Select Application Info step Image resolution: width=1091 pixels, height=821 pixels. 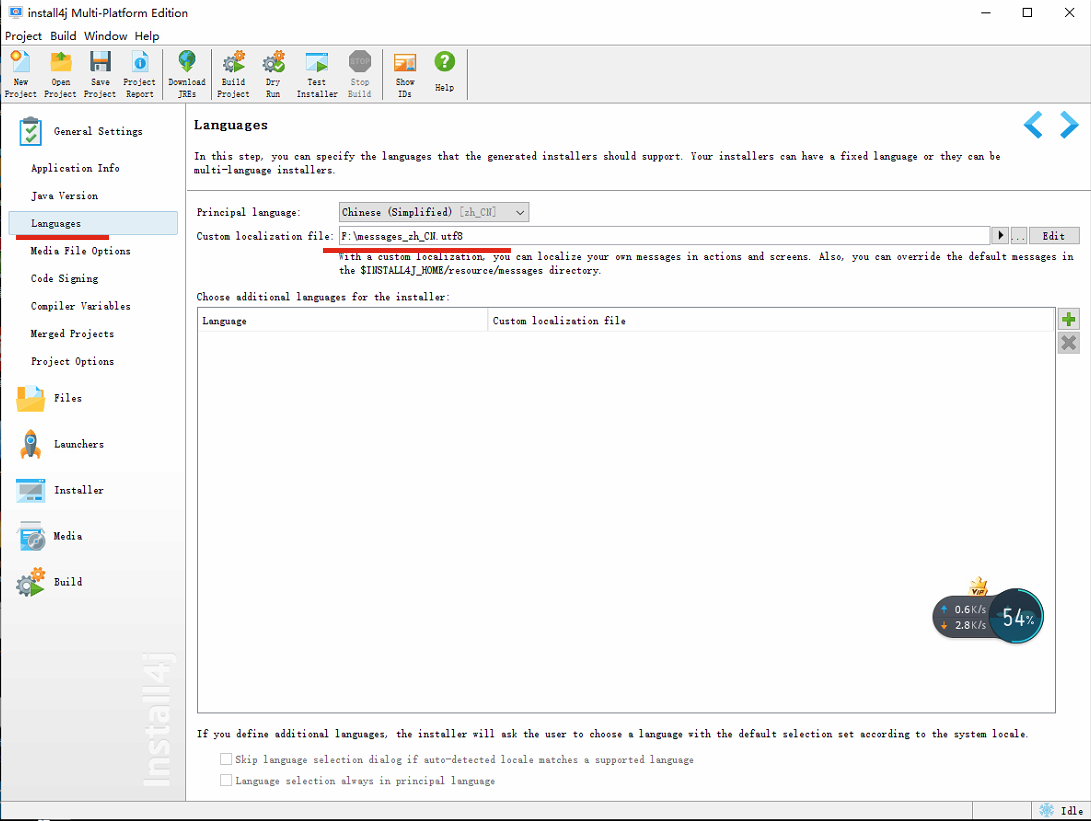pos(75,168)
